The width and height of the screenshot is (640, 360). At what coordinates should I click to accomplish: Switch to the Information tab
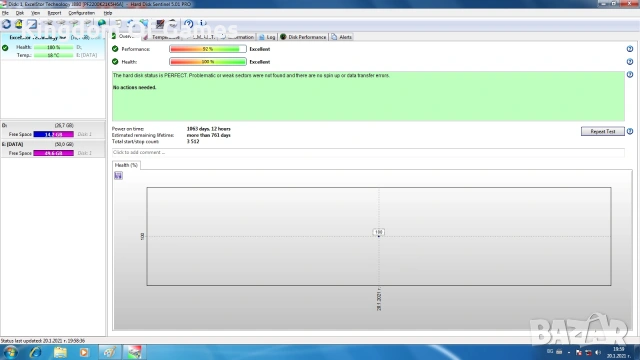coord(237,37)
